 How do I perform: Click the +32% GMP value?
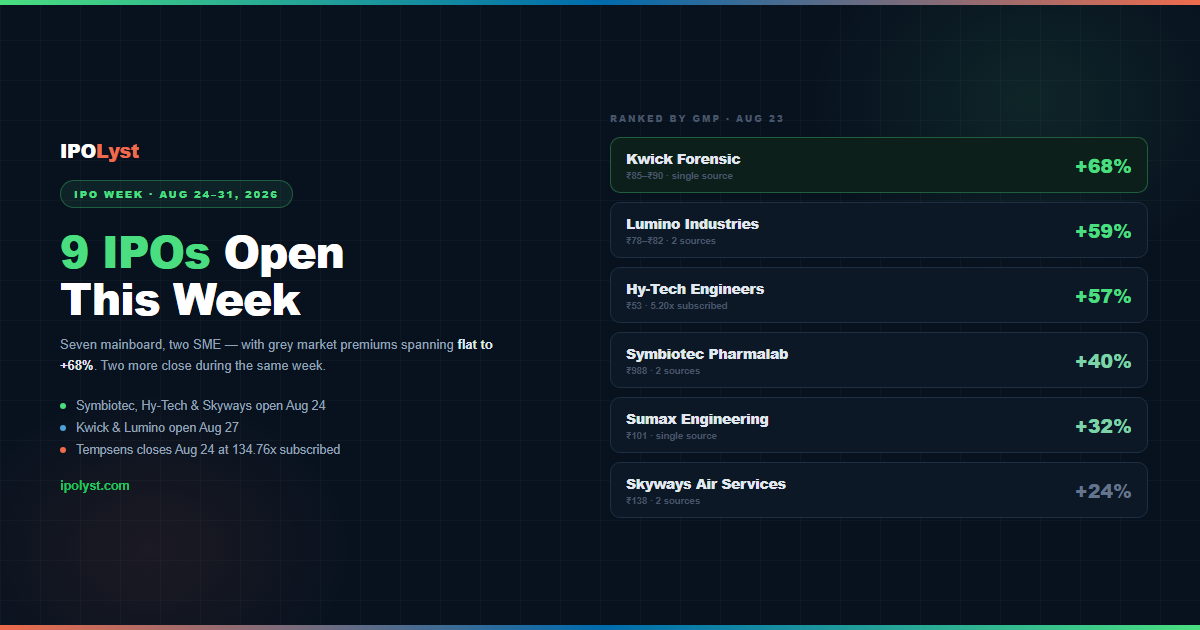1103,426
